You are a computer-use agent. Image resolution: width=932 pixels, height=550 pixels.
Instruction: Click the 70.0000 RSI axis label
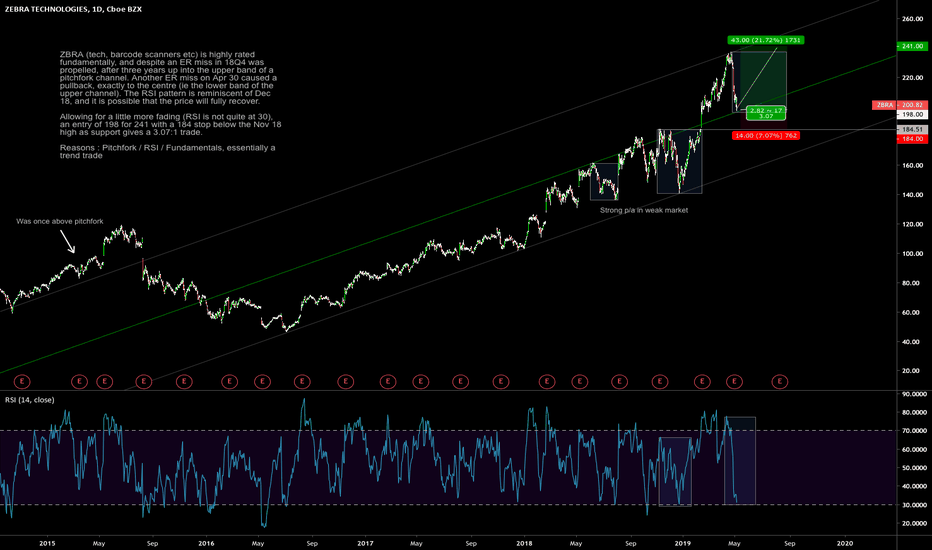914,430
